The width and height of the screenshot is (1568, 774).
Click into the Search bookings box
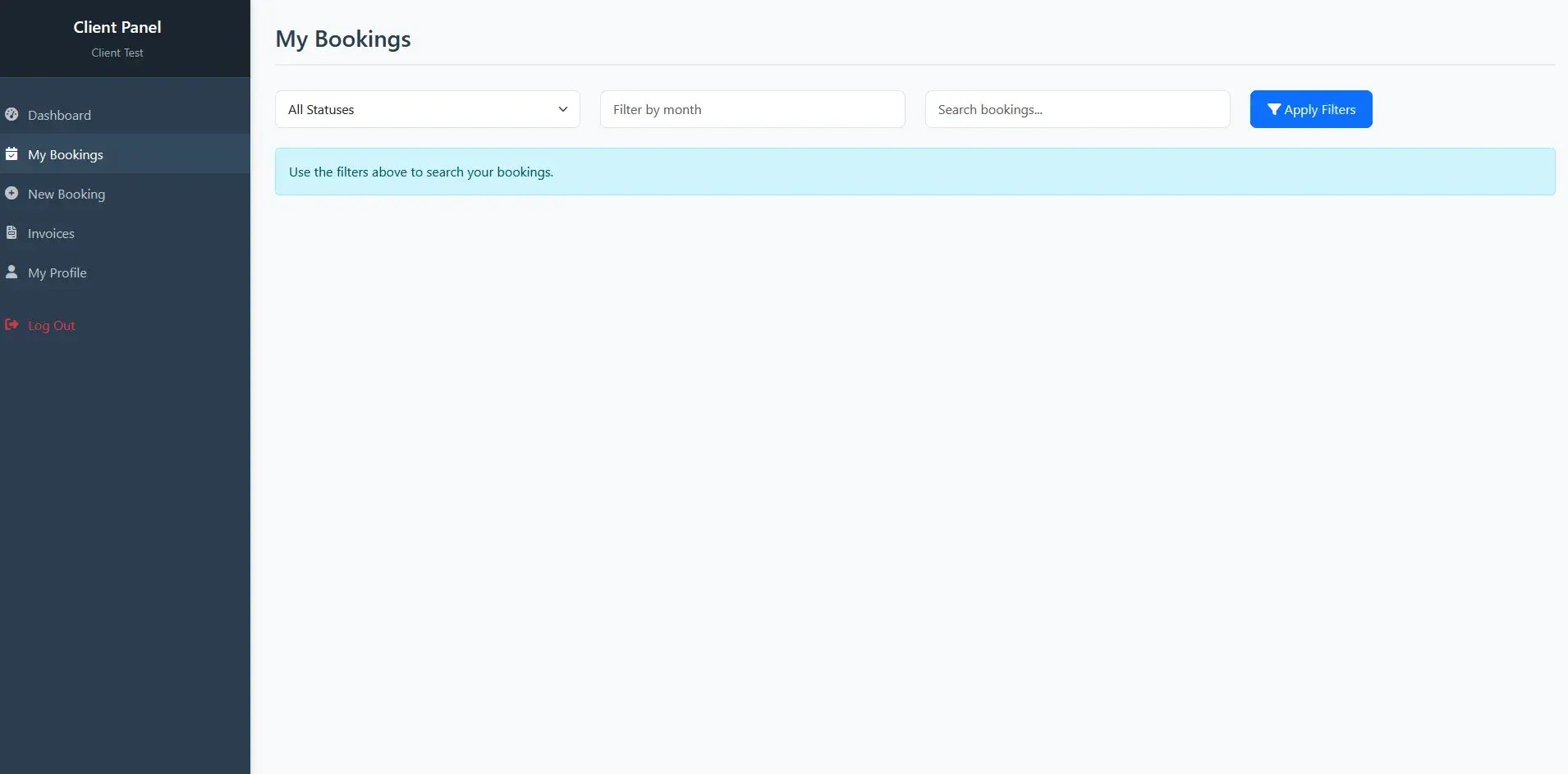1077,109
